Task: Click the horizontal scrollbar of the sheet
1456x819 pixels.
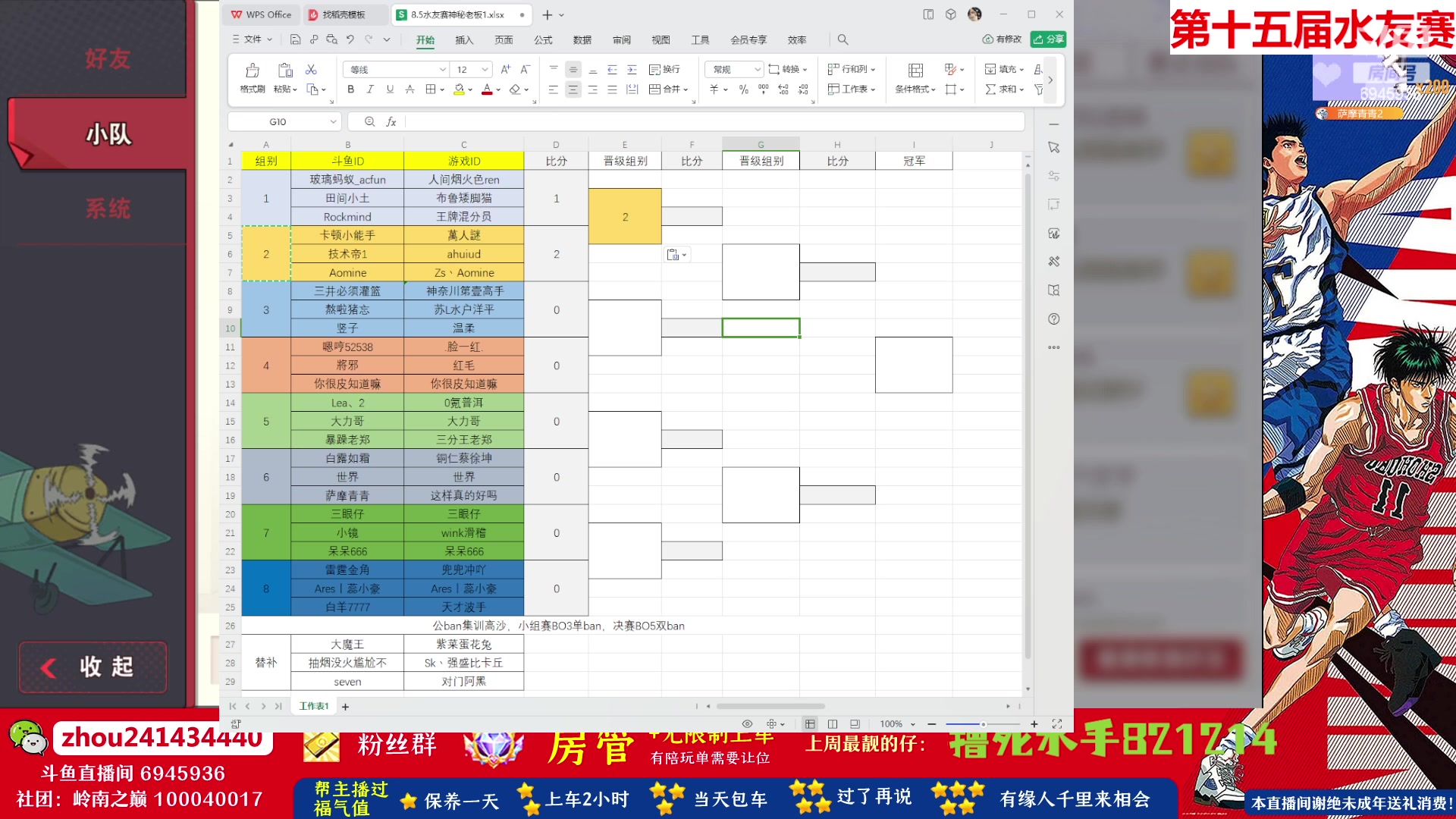Action: (770, 706)
